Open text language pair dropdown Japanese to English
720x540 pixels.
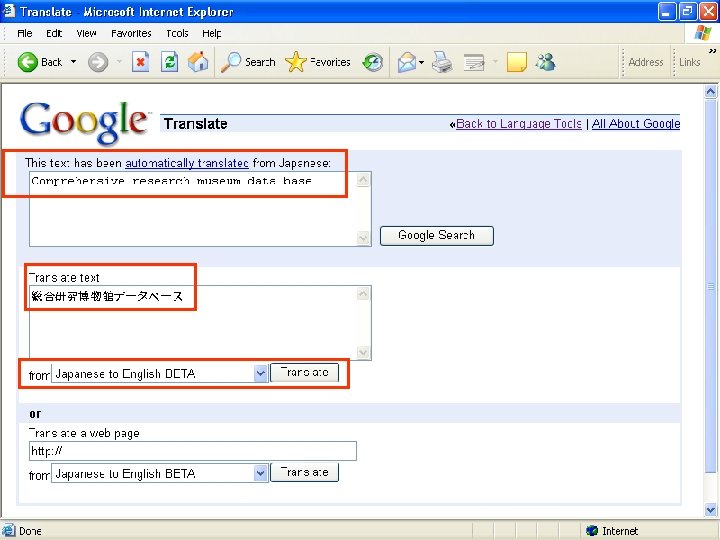(159, 373)
